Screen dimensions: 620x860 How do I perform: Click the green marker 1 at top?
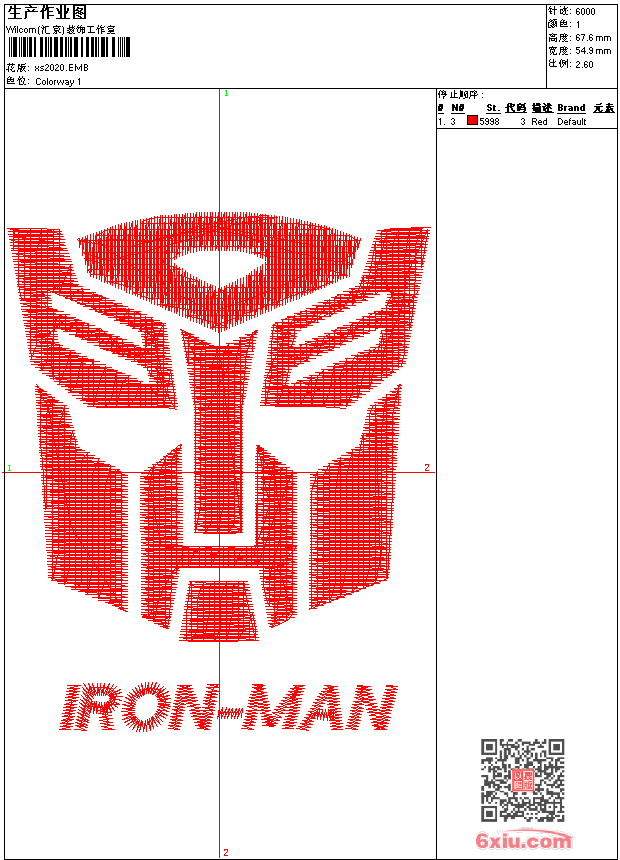coord(226,93)
